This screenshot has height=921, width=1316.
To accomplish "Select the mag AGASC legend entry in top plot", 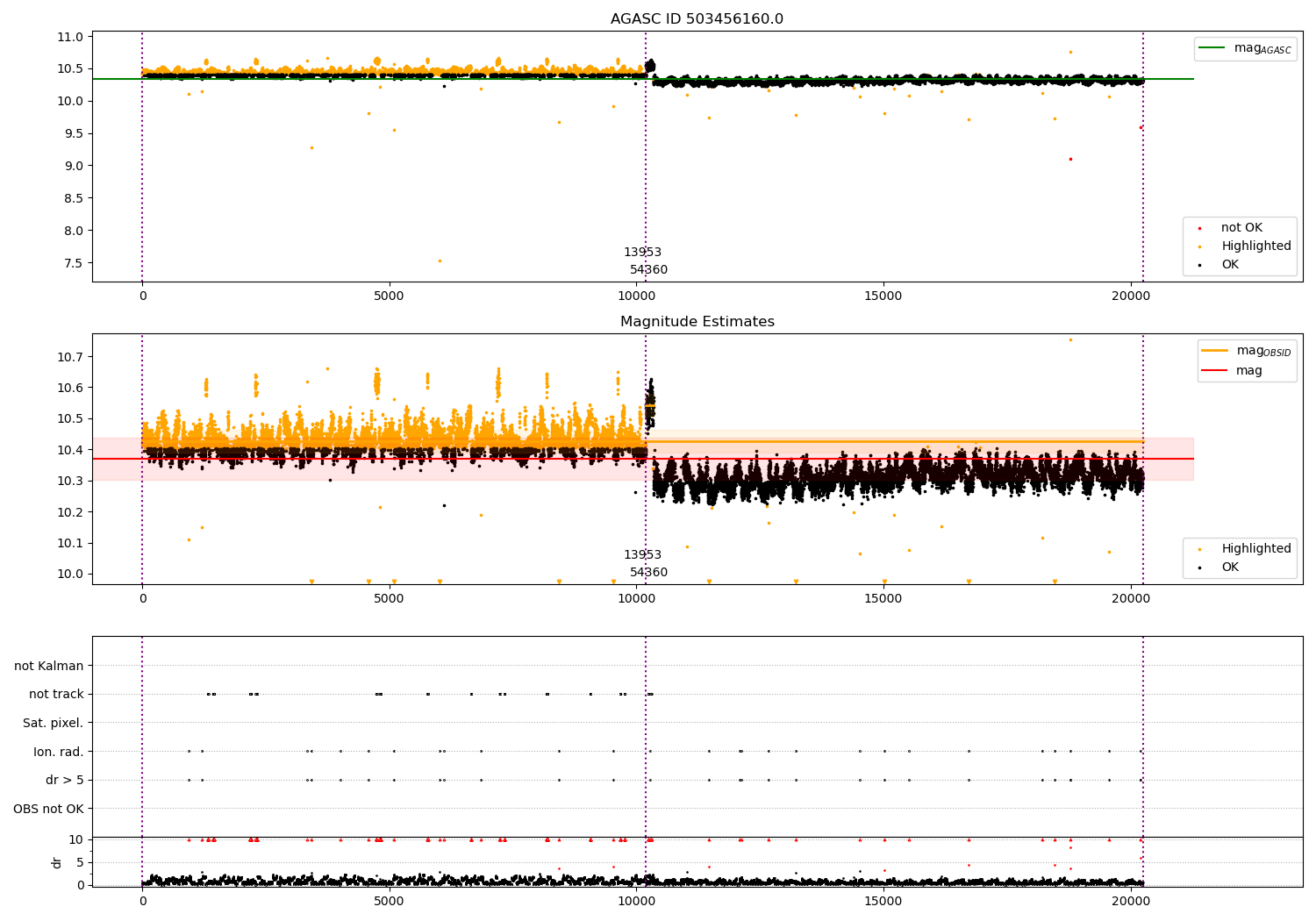I will [1244, 48].
